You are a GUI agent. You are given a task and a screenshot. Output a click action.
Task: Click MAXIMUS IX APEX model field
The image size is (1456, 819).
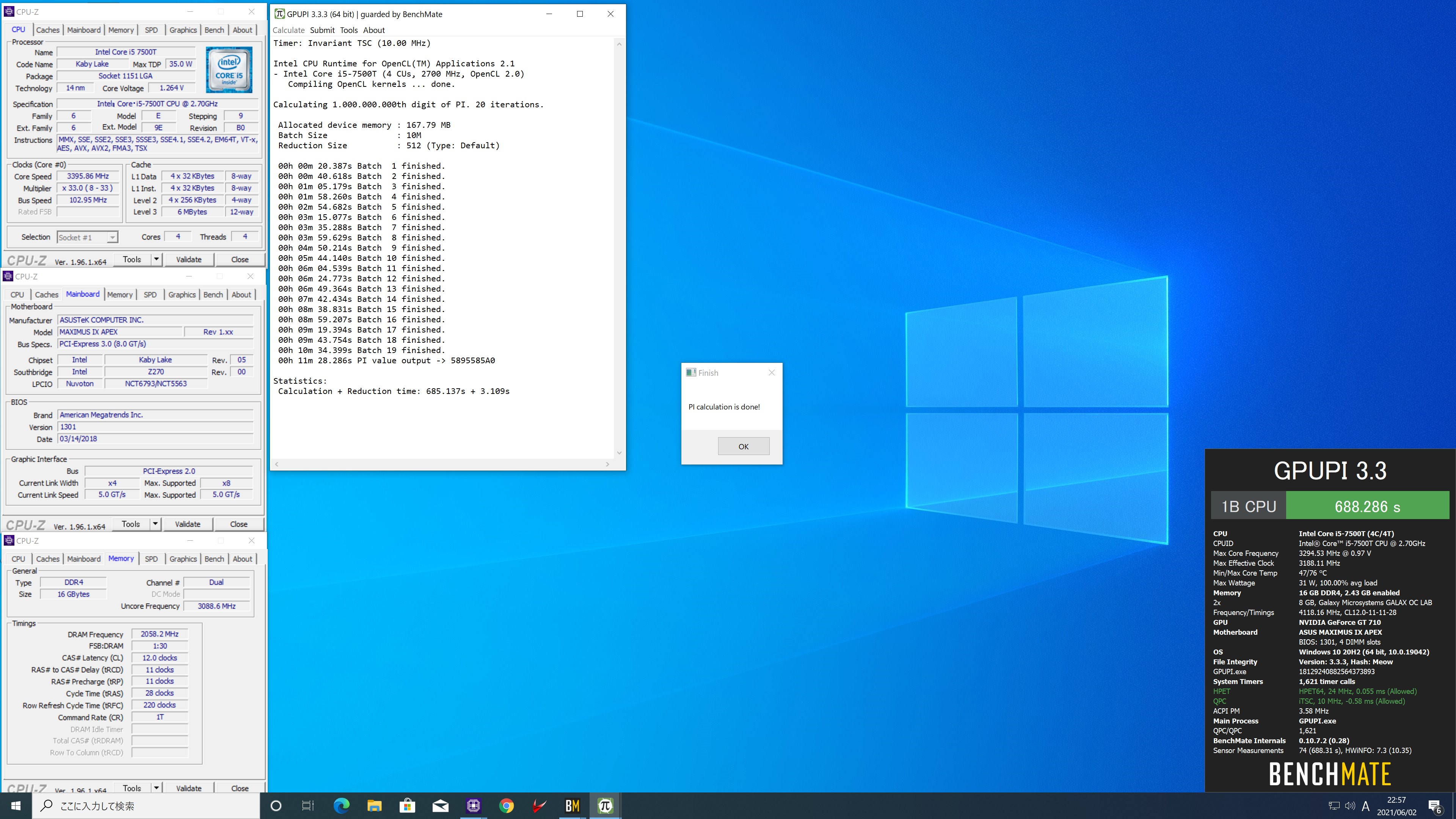(120, 332)
